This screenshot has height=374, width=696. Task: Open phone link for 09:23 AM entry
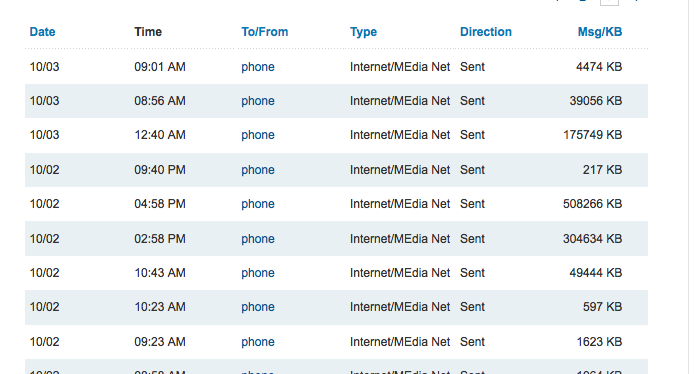click(x=258, y=342)
